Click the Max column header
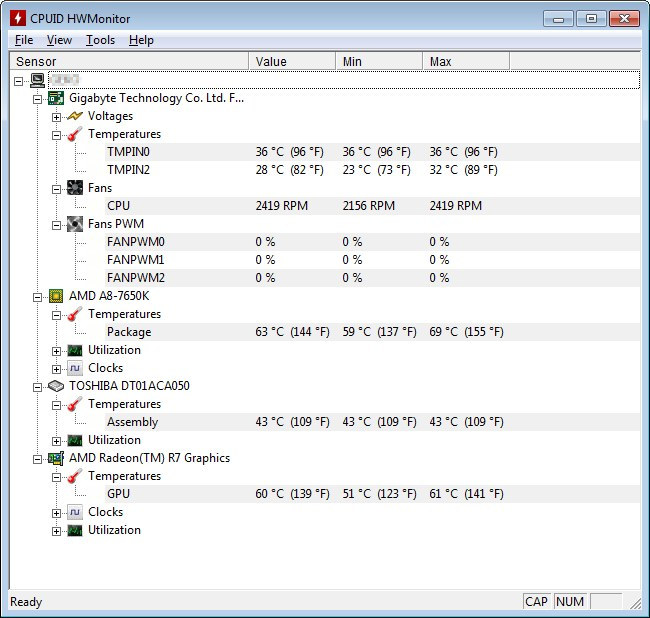The height and width of the screenshot is (618, 650). click(466, 61)
